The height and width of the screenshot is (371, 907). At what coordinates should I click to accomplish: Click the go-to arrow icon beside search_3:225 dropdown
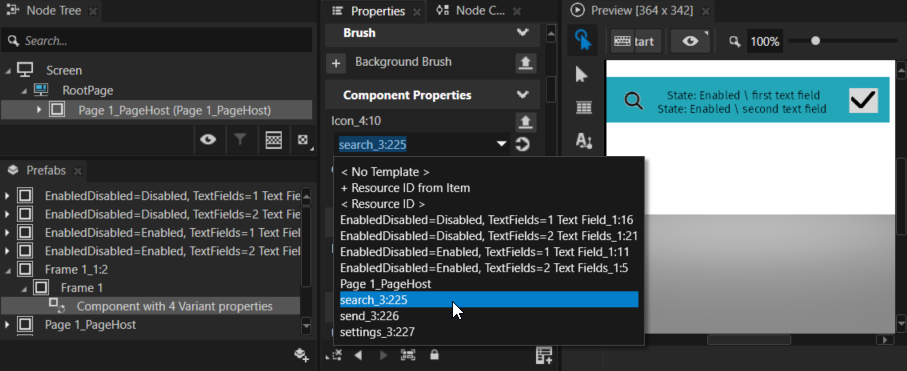(x=522, y=144)
